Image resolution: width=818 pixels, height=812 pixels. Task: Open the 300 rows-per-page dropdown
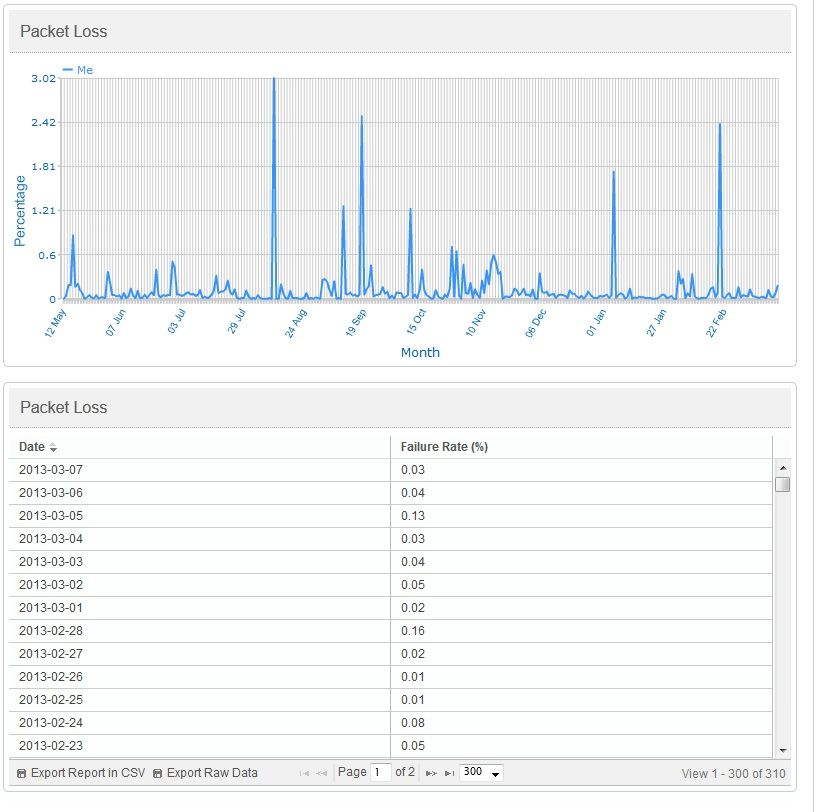click(x=481, y=772)
